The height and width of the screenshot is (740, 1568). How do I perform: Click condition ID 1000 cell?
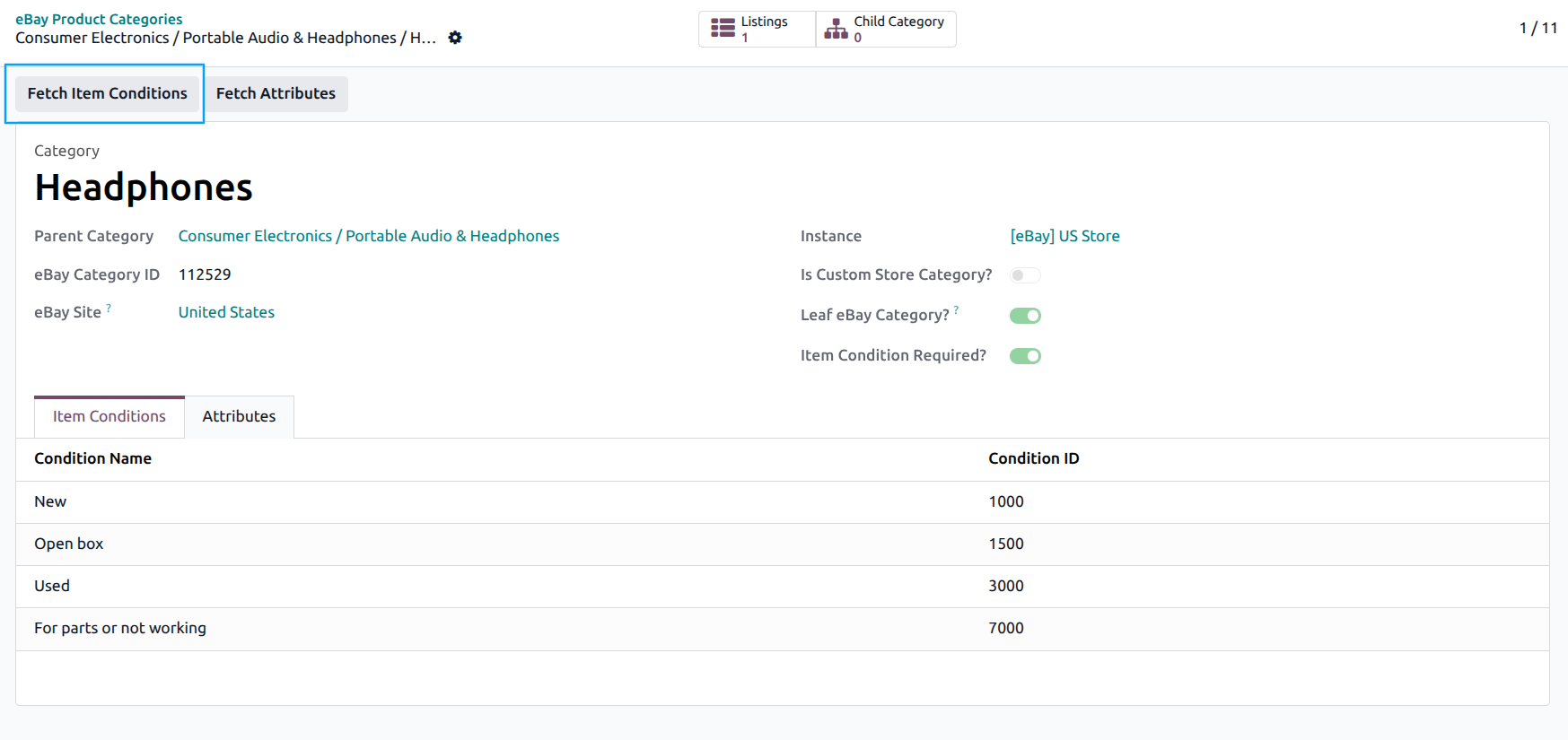(x=1006, y=501)
